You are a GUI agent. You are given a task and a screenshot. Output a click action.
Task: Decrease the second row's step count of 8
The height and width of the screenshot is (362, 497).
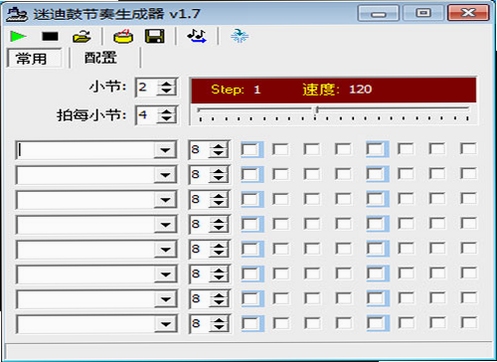coord(219,178)
